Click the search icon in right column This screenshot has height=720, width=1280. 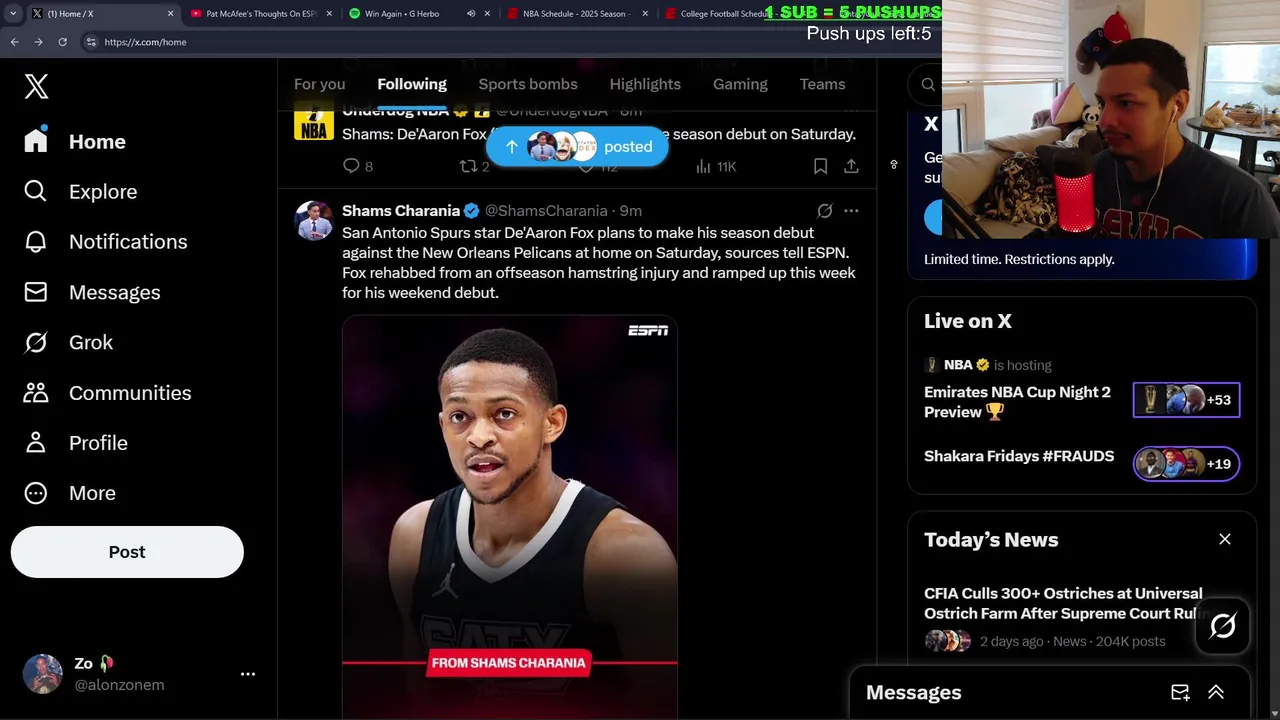(928, 85)
